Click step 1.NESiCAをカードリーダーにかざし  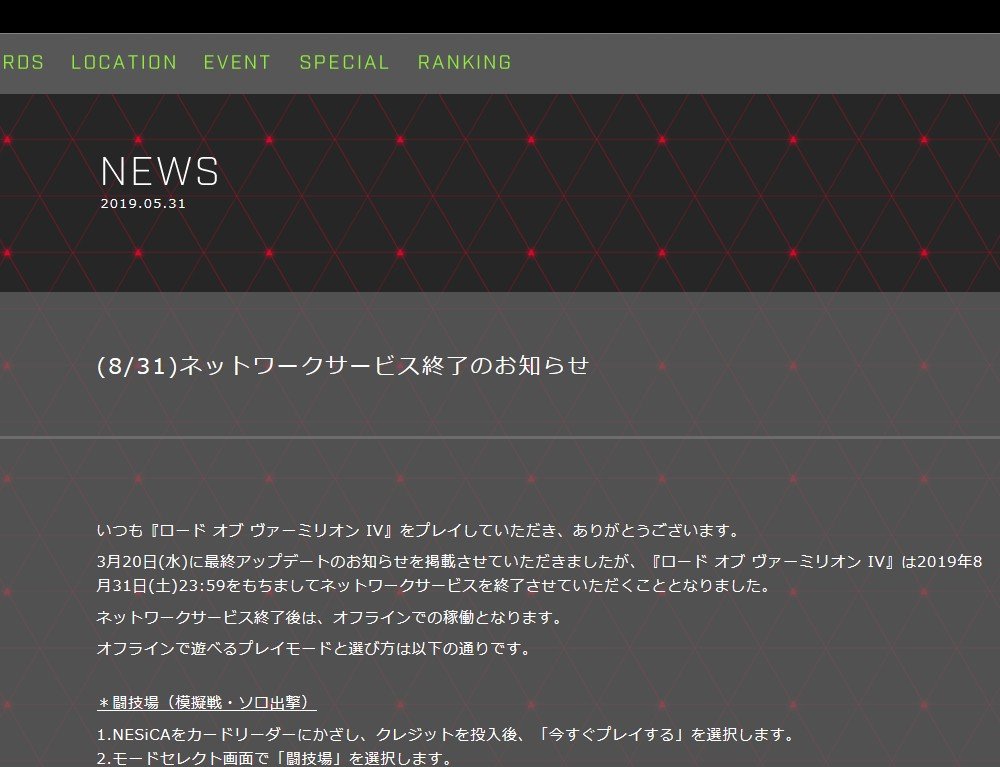point(446,734)
